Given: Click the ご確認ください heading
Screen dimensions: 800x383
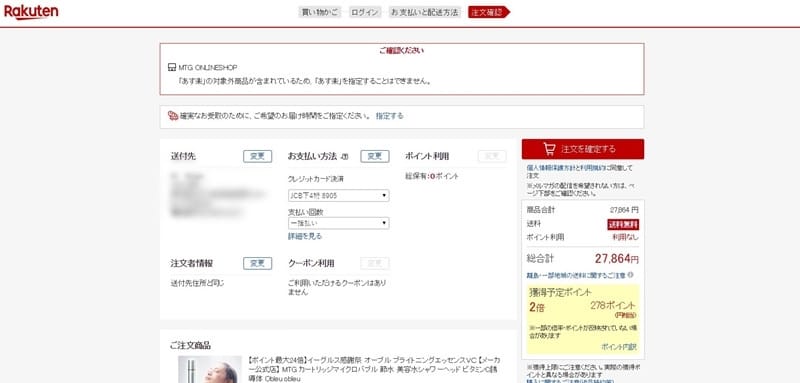Looking at the screenshot, I should pos(402,50).
